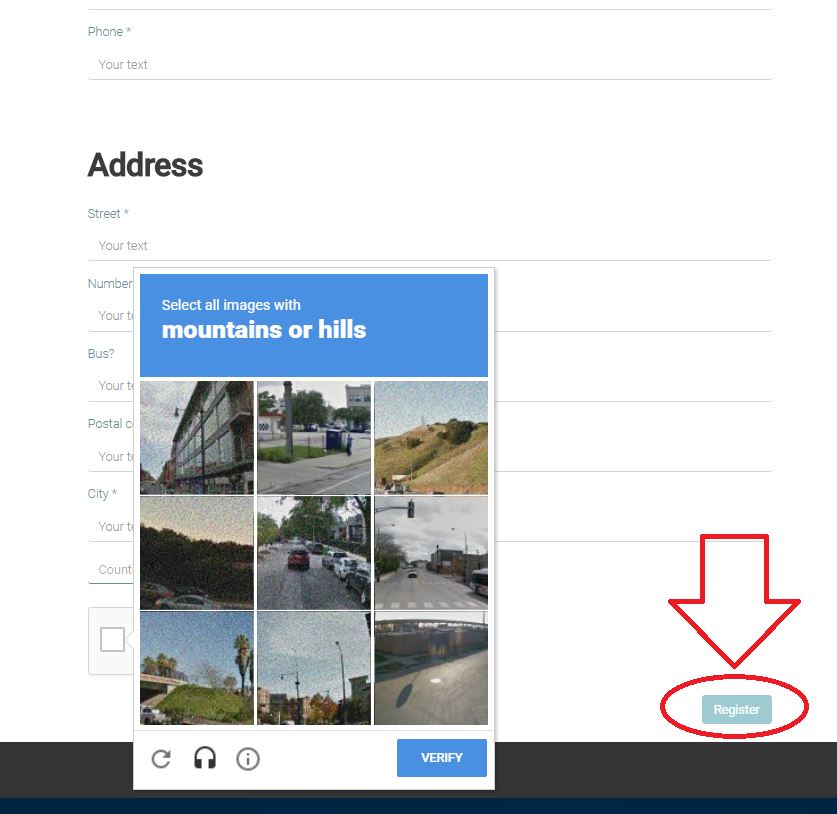Focus the Postal code field
The width and height of the screenshot is (837, 814).
(630, 456)
